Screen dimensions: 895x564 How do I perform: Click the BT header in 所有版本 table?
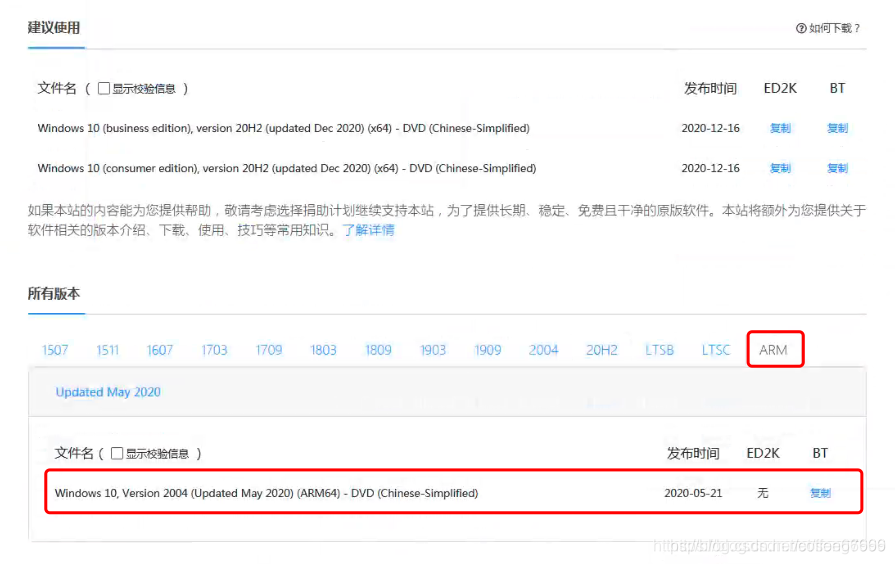click(x=820, y=453)
